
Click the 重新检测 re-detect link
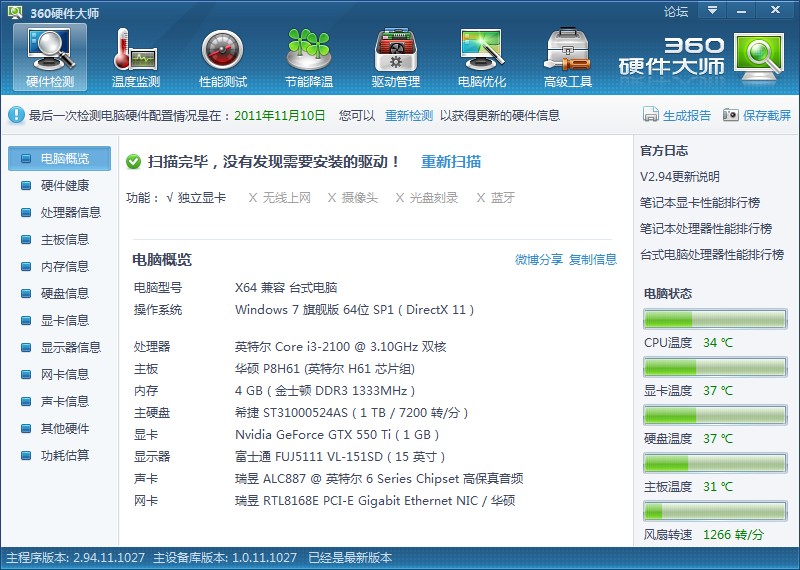click(x=409, y=115)
